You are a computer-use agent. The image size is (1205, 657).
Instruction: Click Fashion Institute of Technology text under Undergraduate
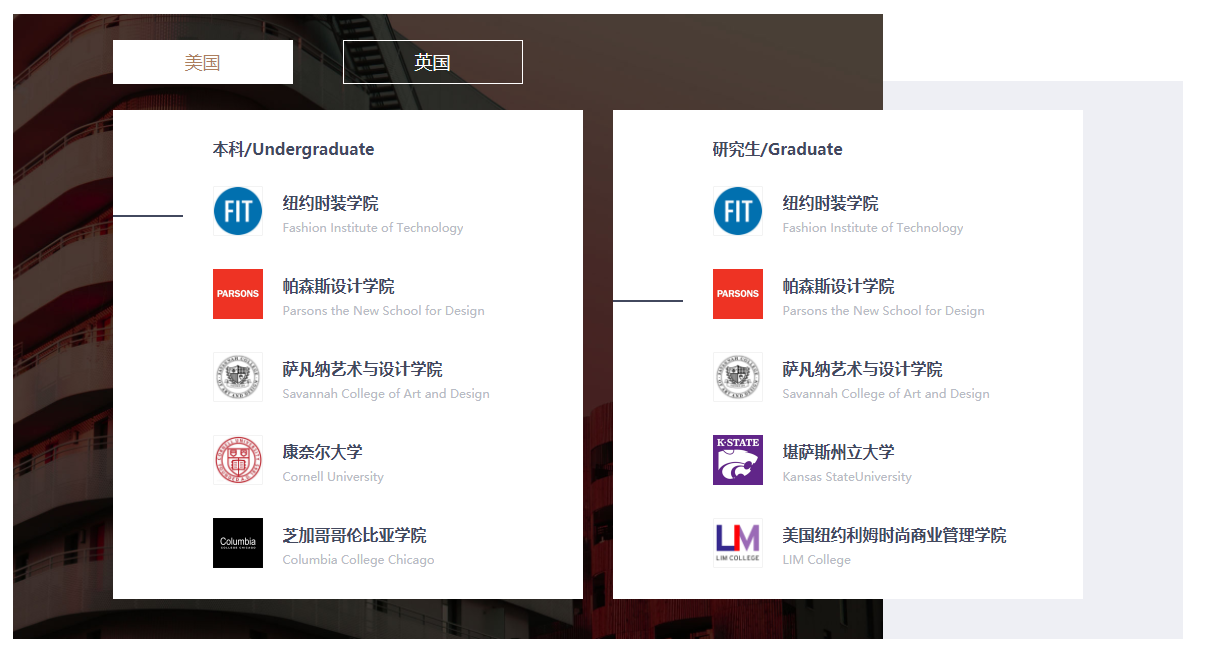(x=373, y=228)
